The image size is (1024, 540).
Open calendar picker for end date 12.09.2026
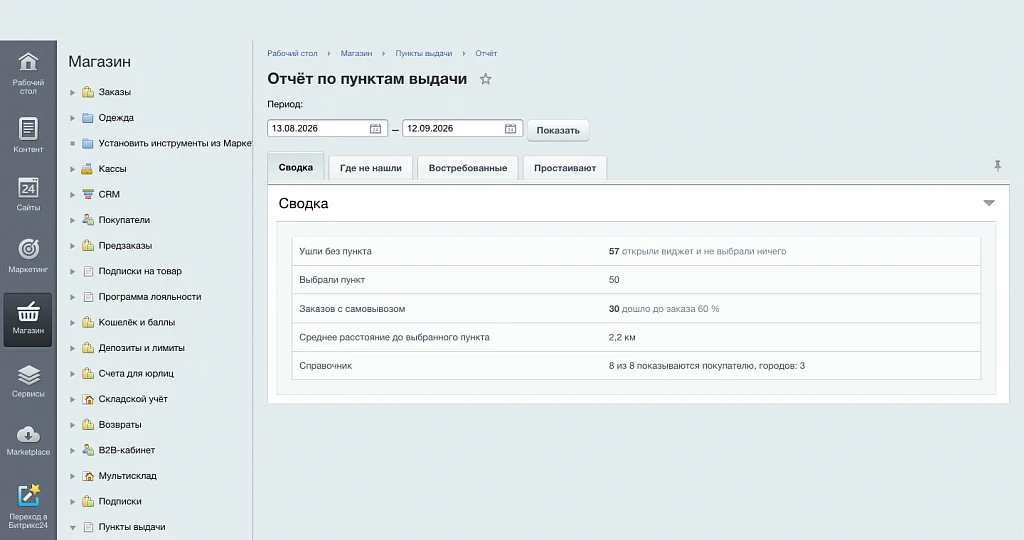tap(511, 129)
